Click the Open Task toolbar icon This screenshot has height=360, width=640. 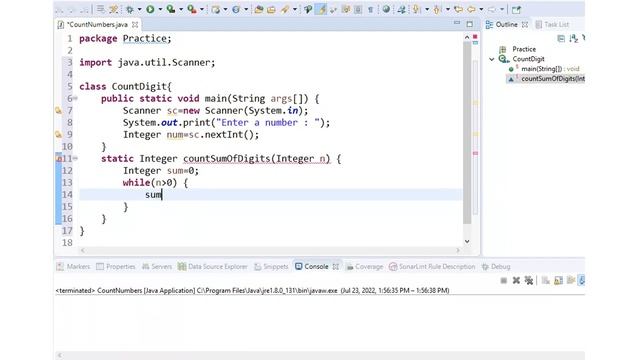(271, 9)
